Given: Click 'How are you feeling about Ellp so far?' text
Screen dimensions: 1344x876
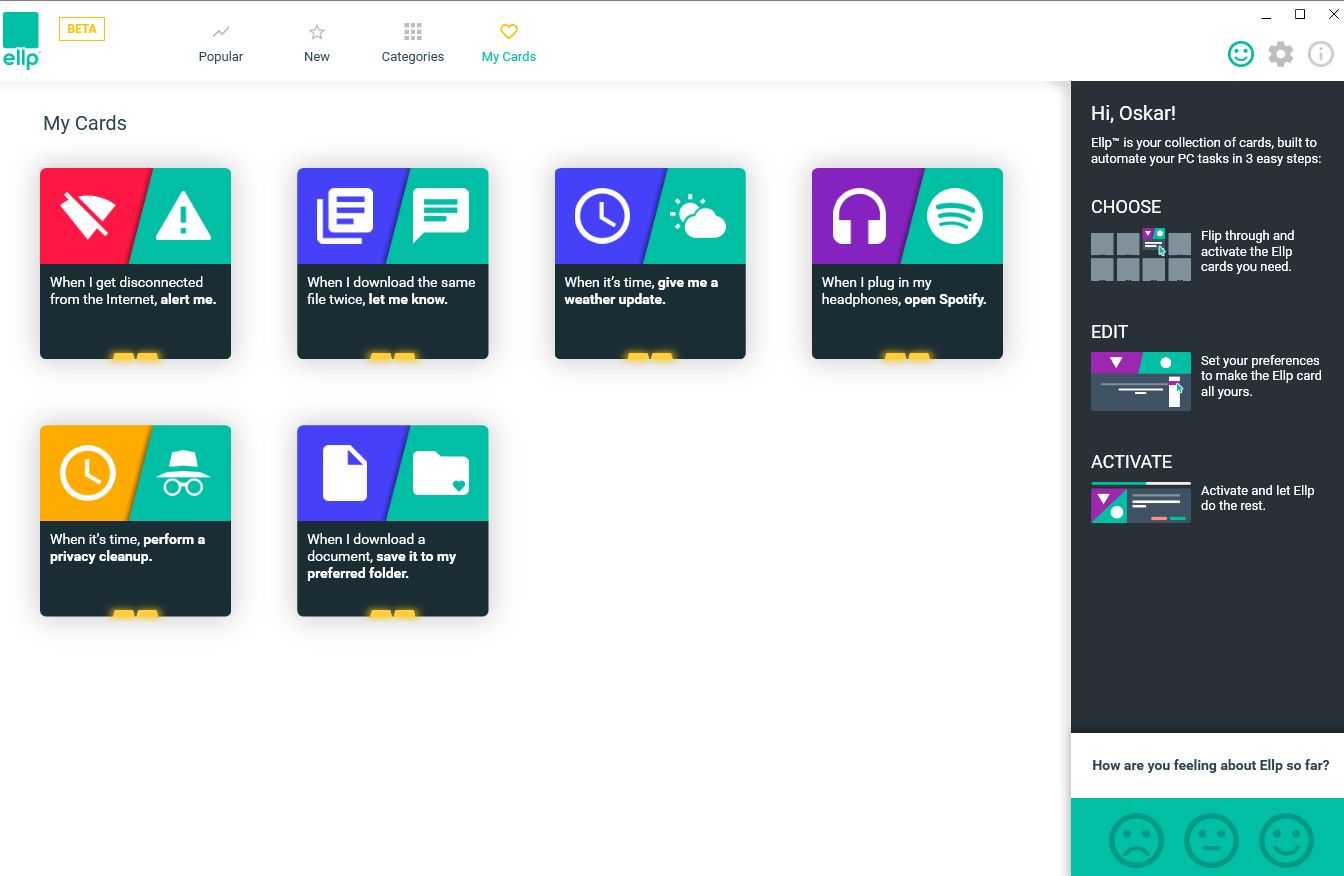Looking at the screenshot, I should [x=1211, y=765].
